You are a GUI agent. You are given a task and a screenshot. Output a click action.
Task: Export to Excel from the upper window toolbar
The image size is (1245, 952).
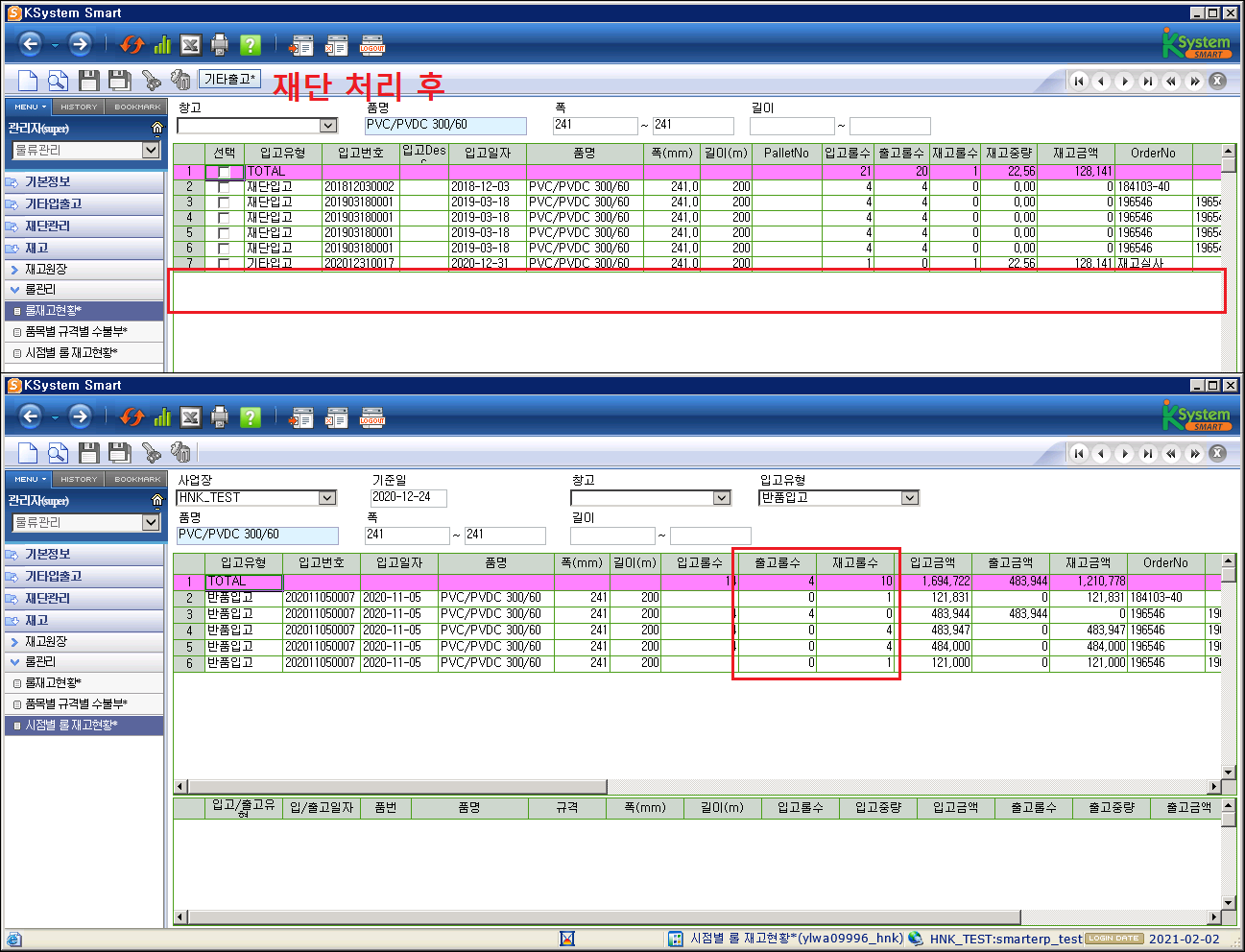coord(191,45)
